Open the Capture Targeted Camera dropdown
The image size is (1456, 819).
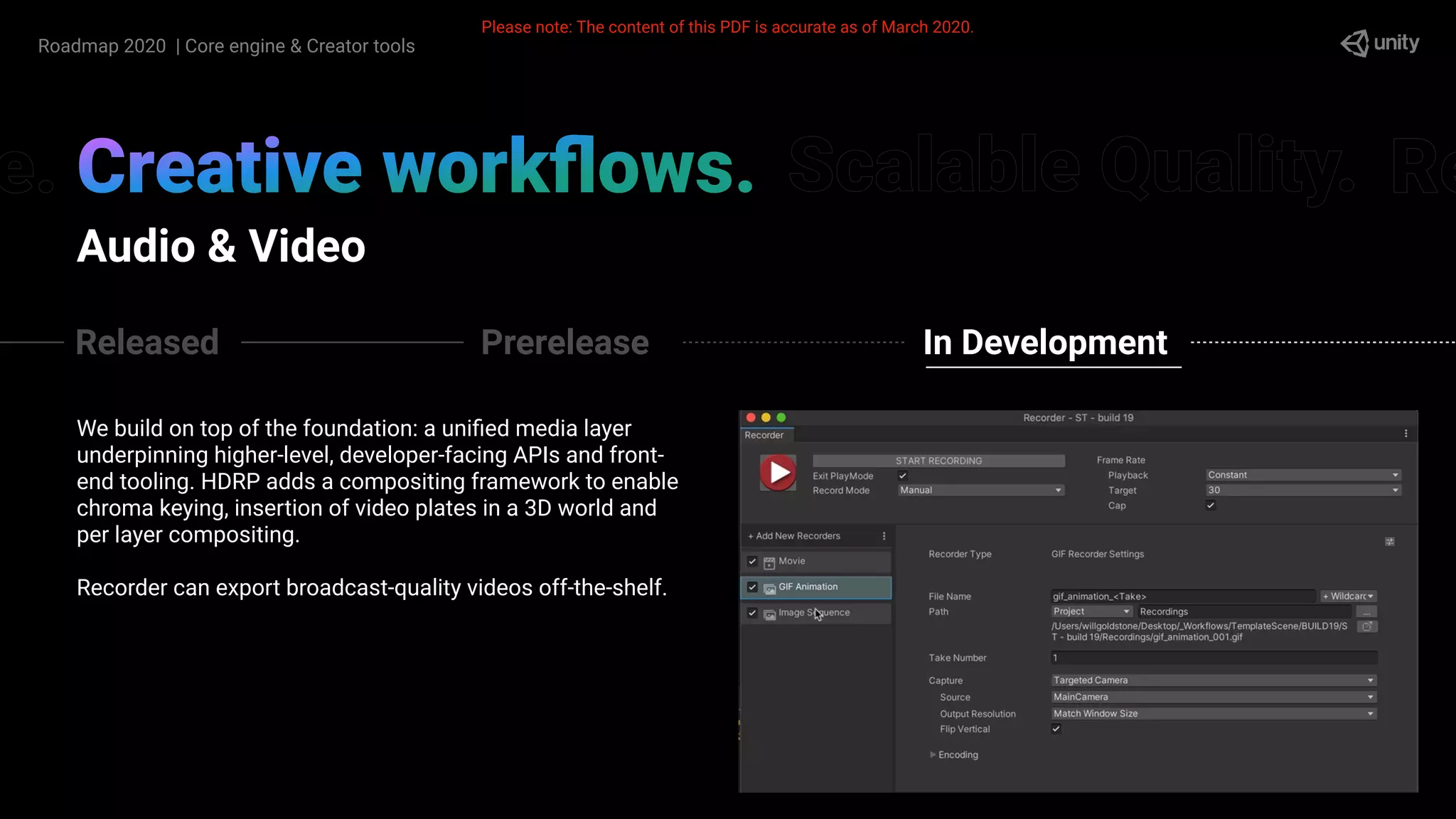(1214, 680)
